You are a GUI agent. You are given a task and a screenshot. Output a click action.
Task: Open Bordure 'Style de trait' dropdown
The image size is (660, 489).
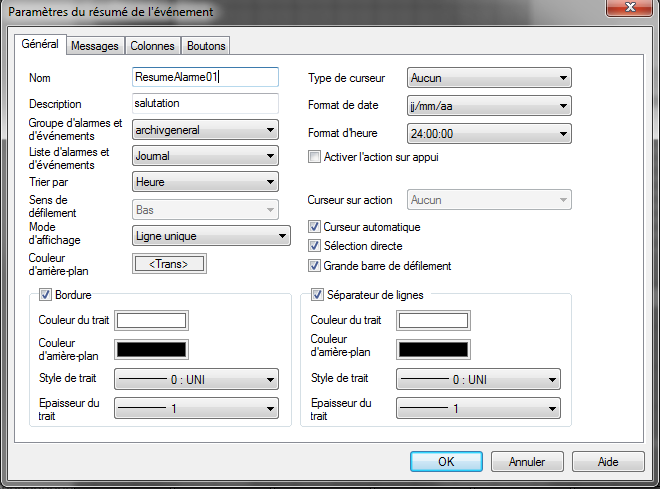tap(197, 380)
